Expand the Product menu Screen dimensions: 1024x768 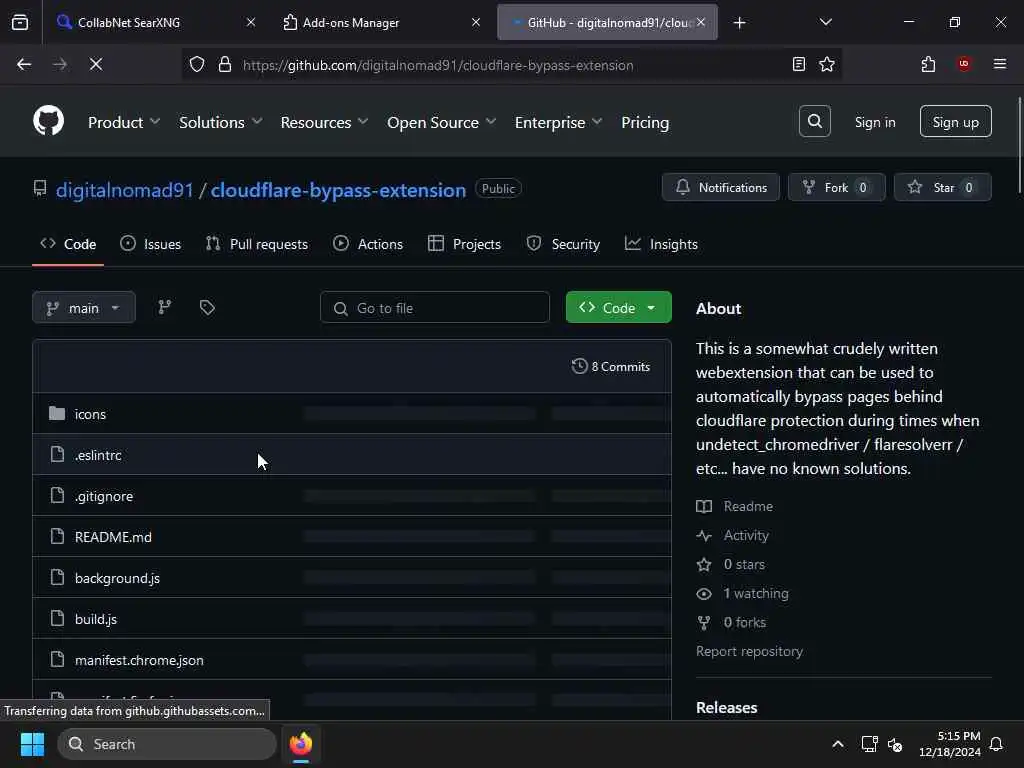pyautogui.click(x=124, y=122)
